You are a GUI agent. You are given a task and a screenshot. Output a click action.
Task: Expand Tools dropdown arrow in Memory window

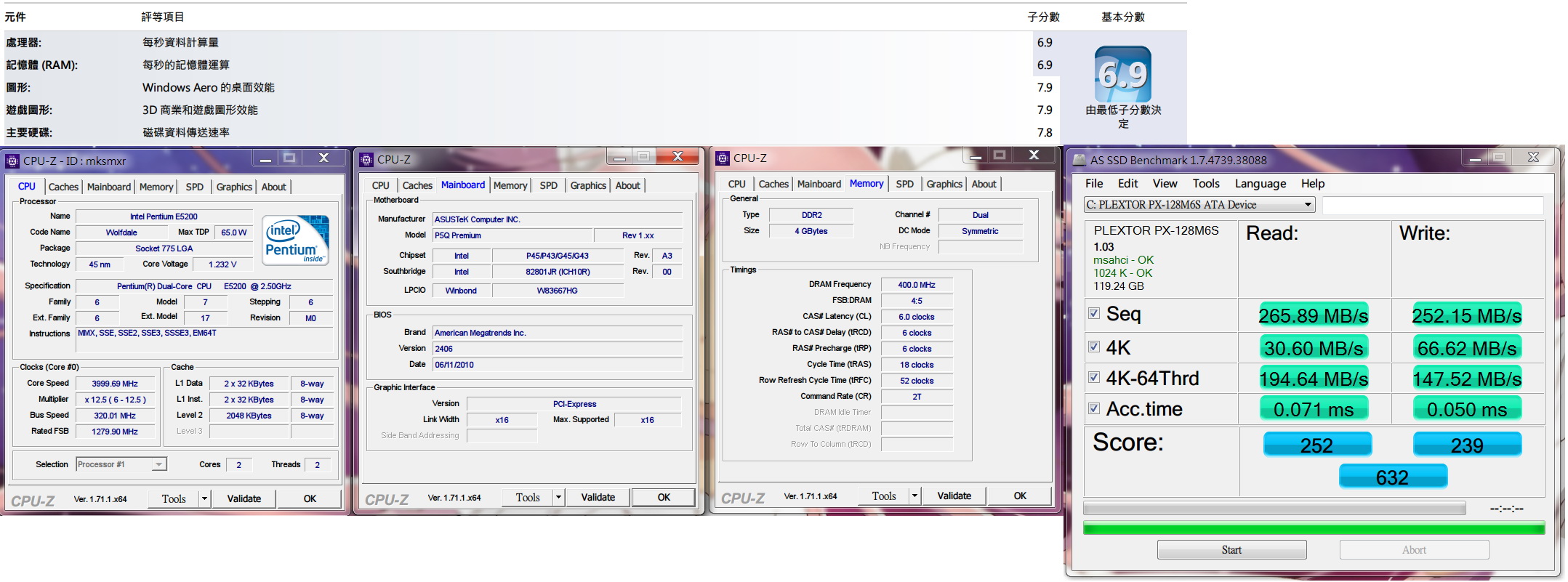point(914,496)
